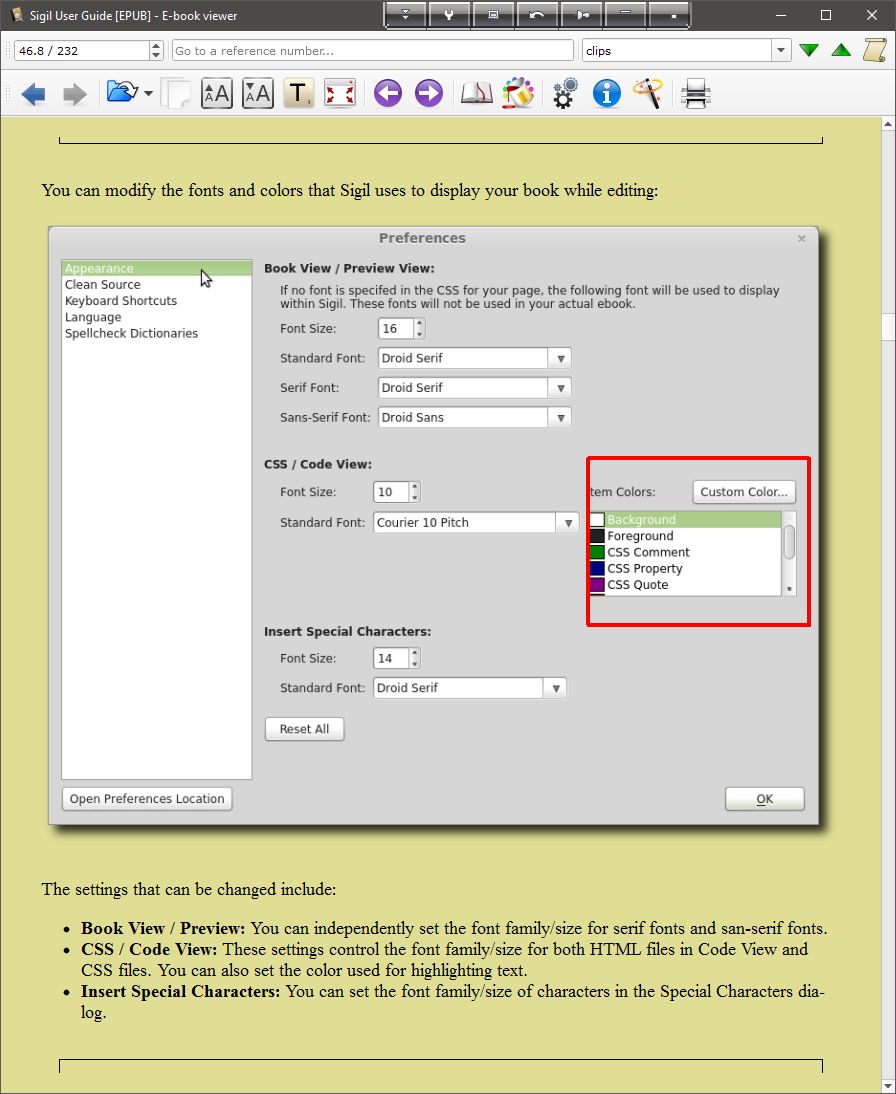Open the Sans-Serif Font Droid Sans dropdown

(560, 417)
